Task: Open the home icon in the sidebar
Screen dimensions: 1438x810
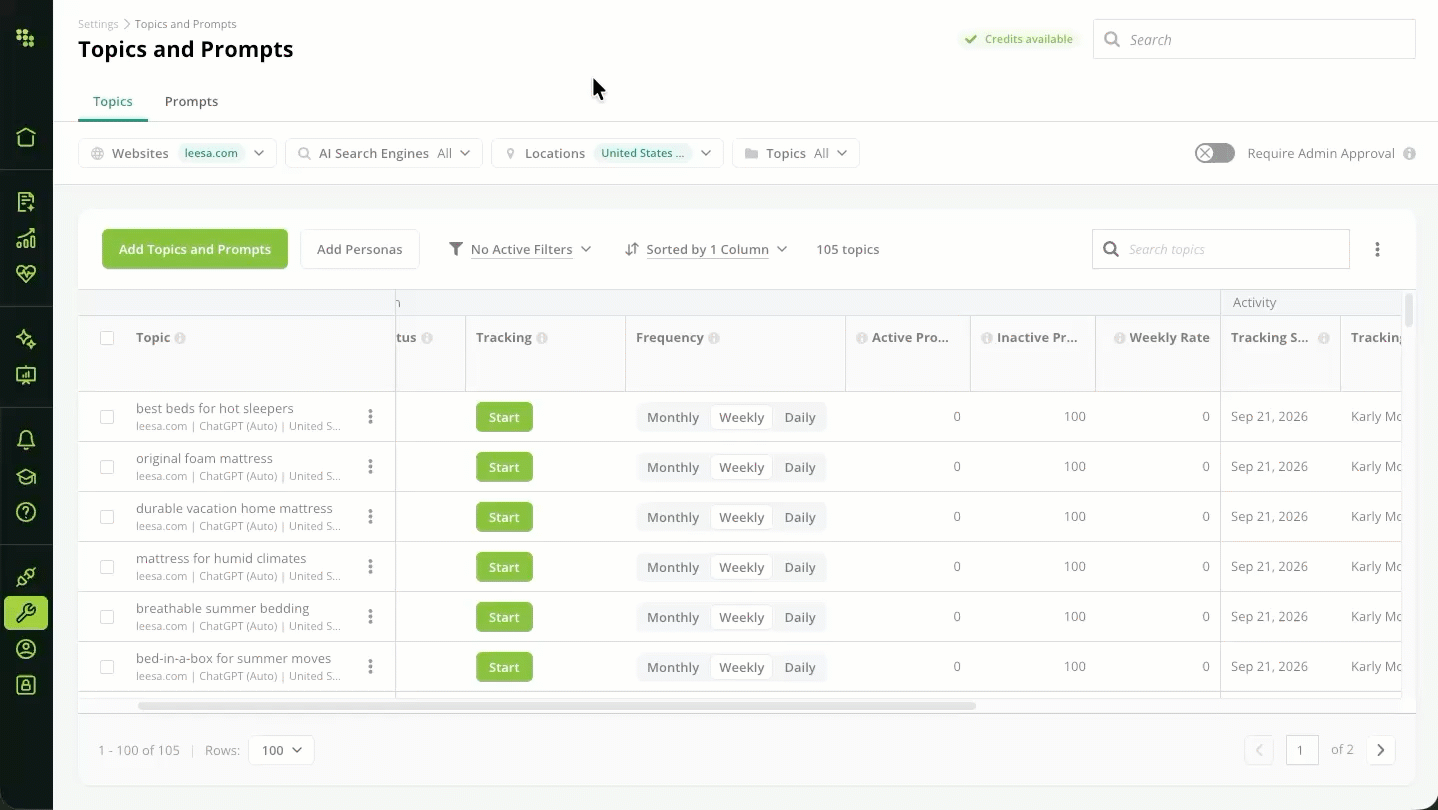Action: 26,137
